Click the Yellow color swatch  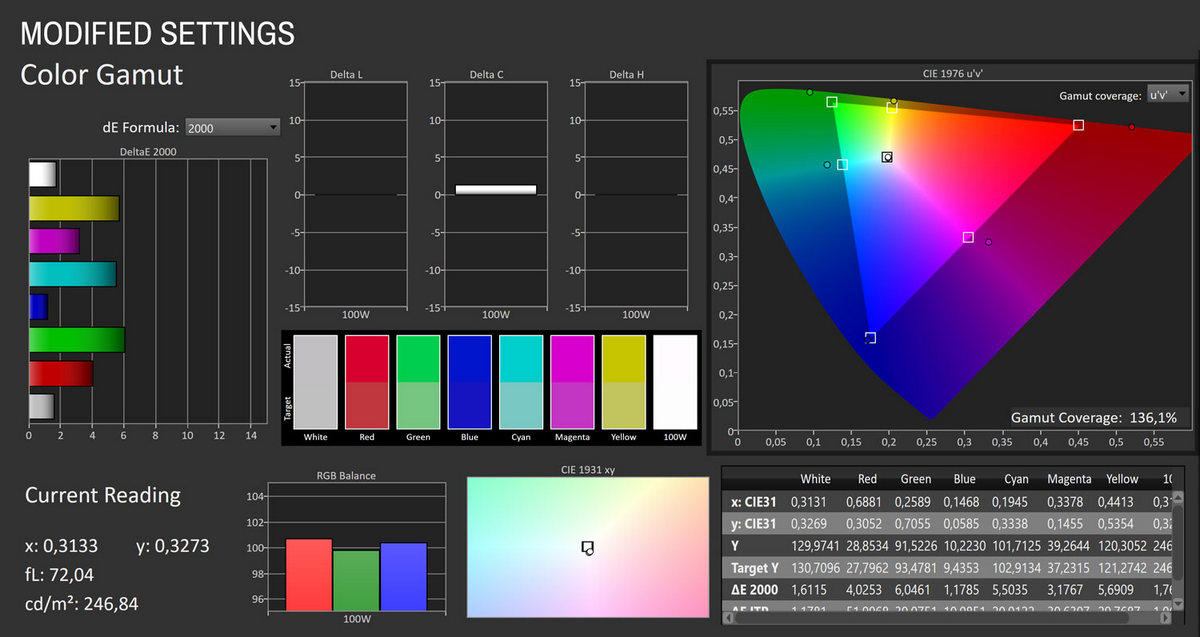(x=623, y=382)
